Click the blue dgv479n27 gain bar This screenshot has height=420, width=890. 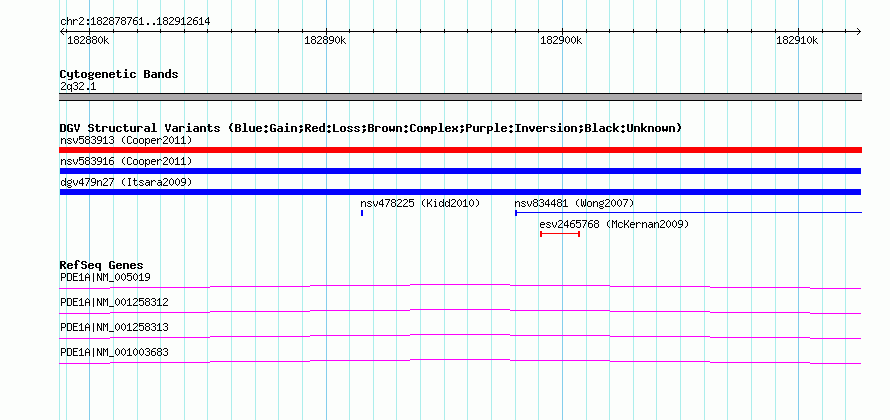pos(460,192)
